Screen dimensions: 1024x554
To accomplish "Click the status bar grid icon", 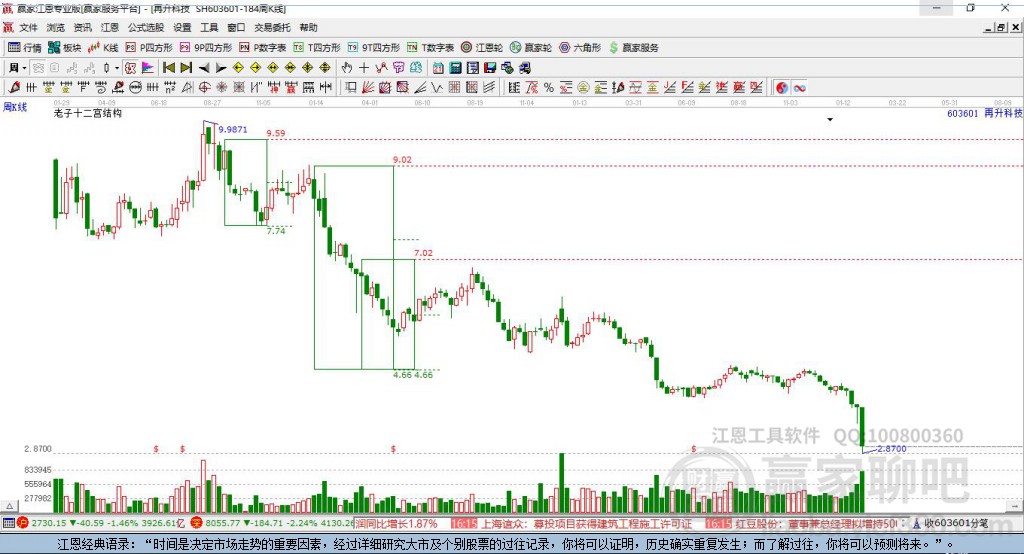I will point(8,523).
